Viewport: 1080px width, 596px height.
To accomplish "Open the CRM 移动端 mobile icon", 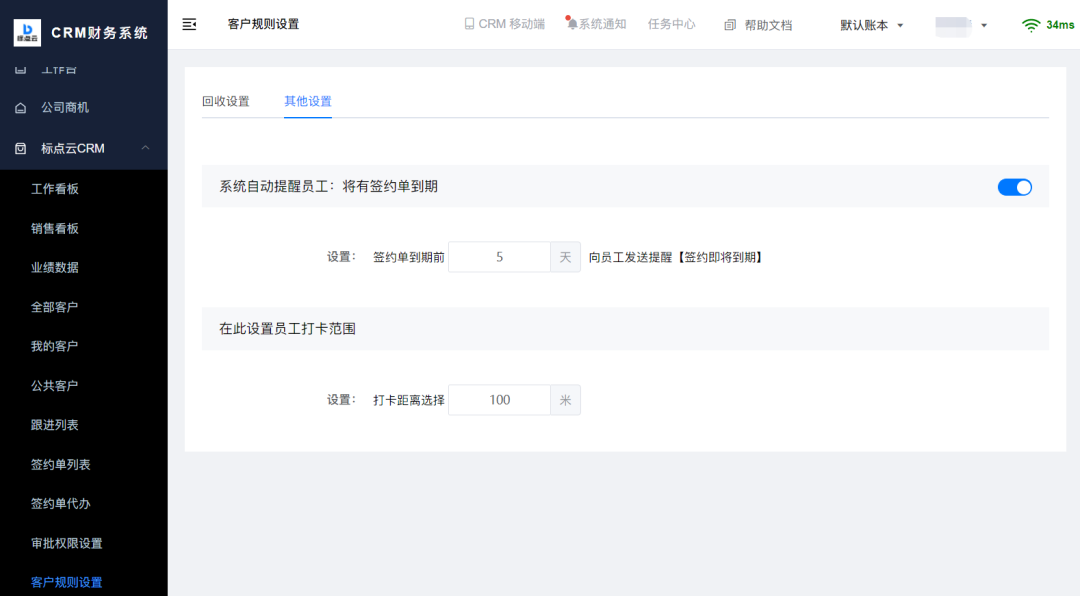I will click(503, 24).
